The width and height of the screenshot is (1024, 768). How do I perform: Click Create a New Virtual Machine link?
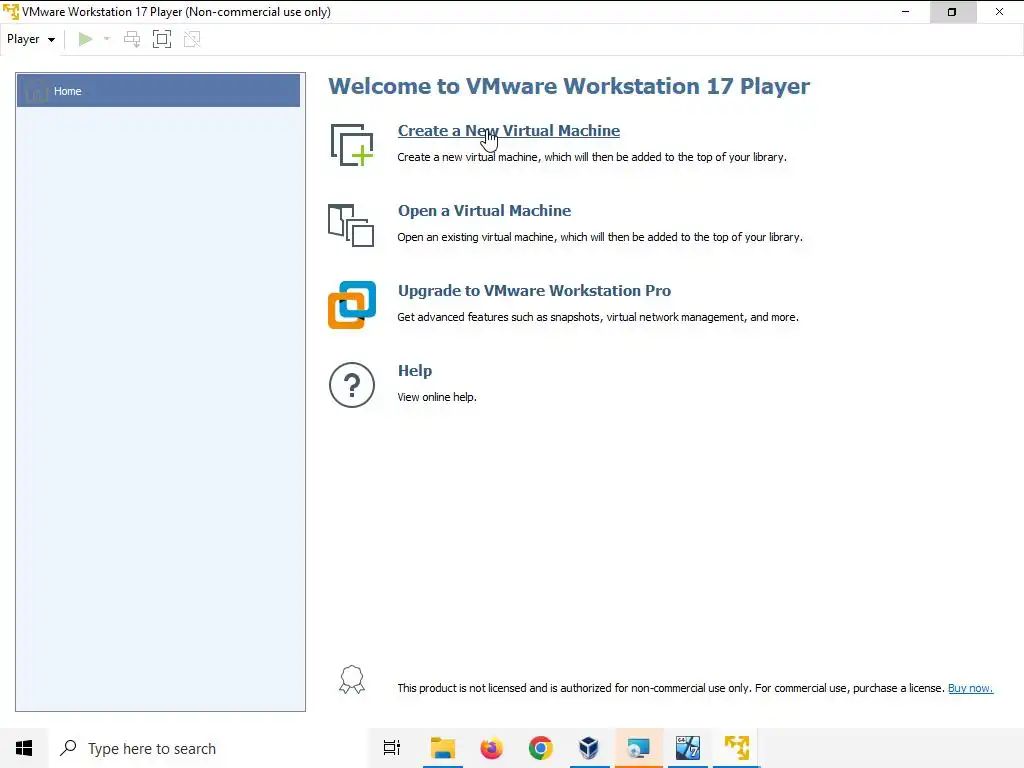[x=509, y=131]
